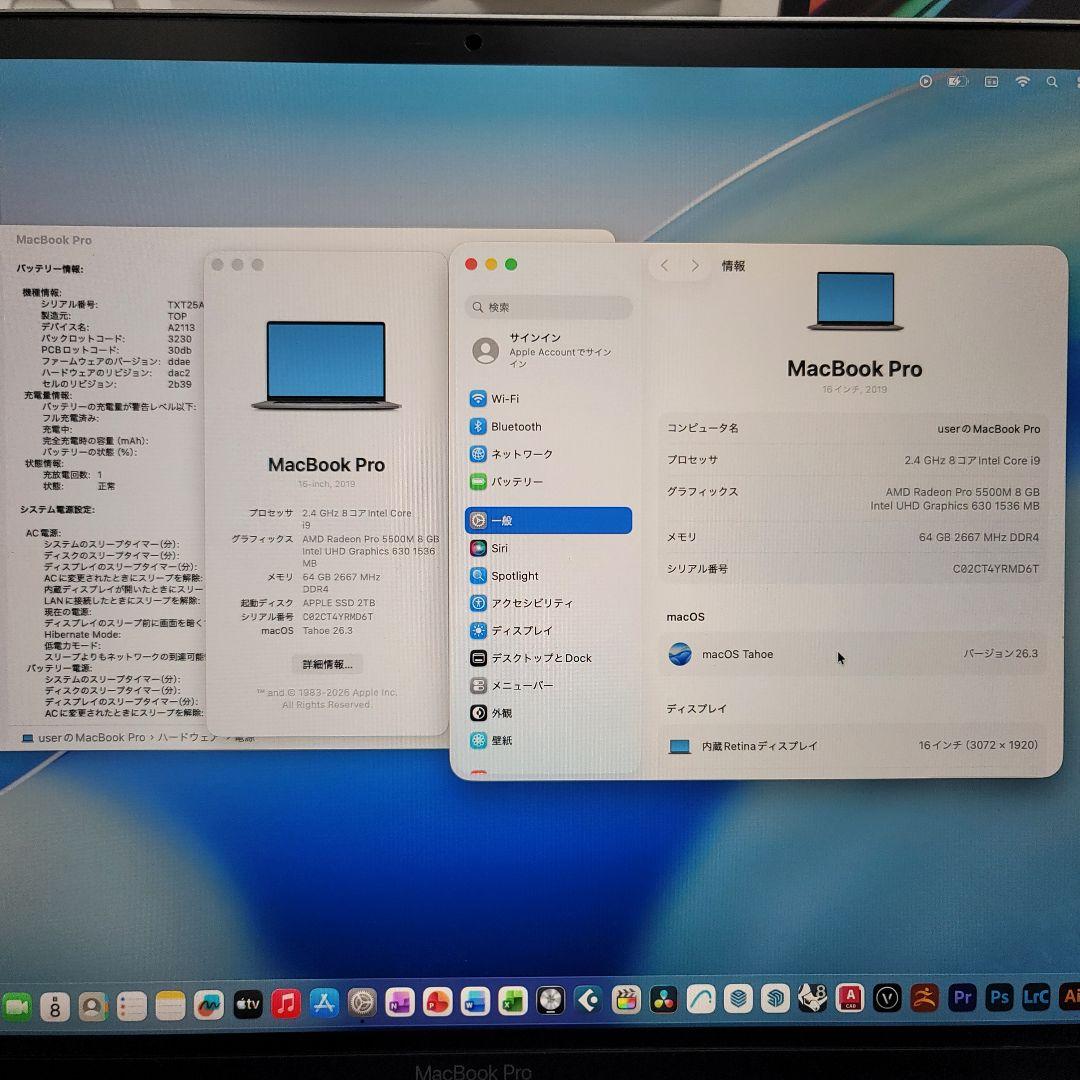
Task: Select 一般 in the Settings sidebar
Action: [x=549, y=520]
